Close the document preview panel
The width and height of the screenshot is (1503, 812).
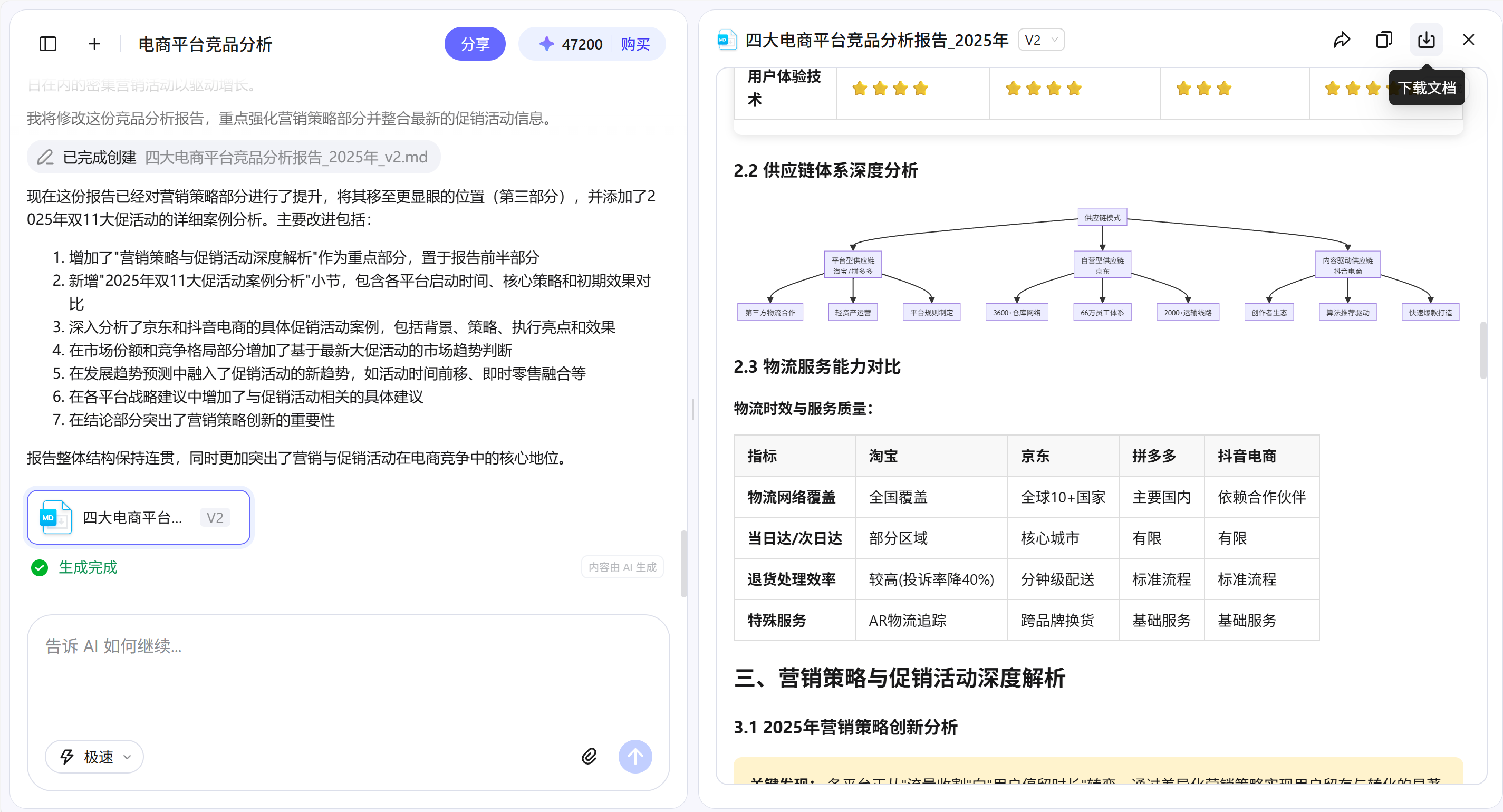(1468, 40)
